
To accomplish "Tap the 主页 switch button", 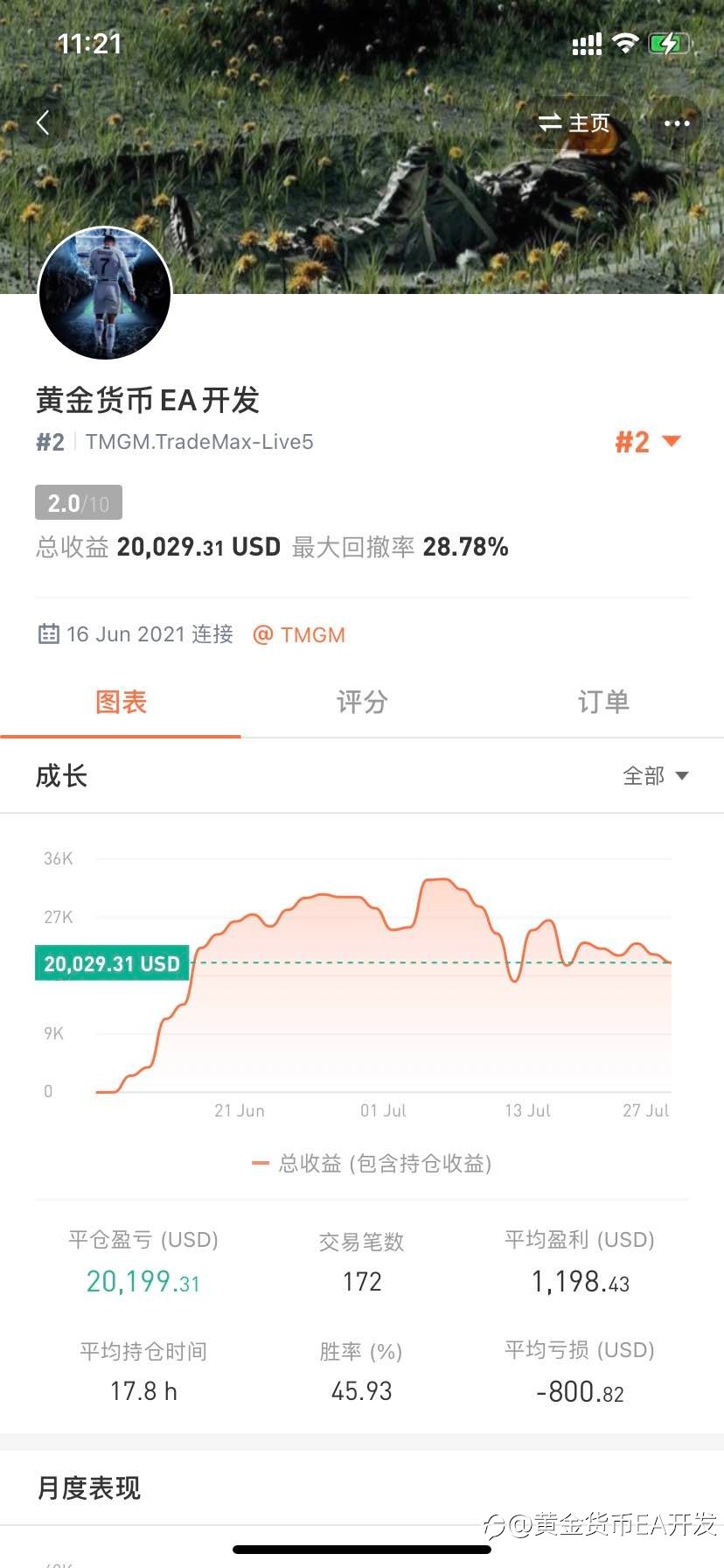I will [574, 123].
